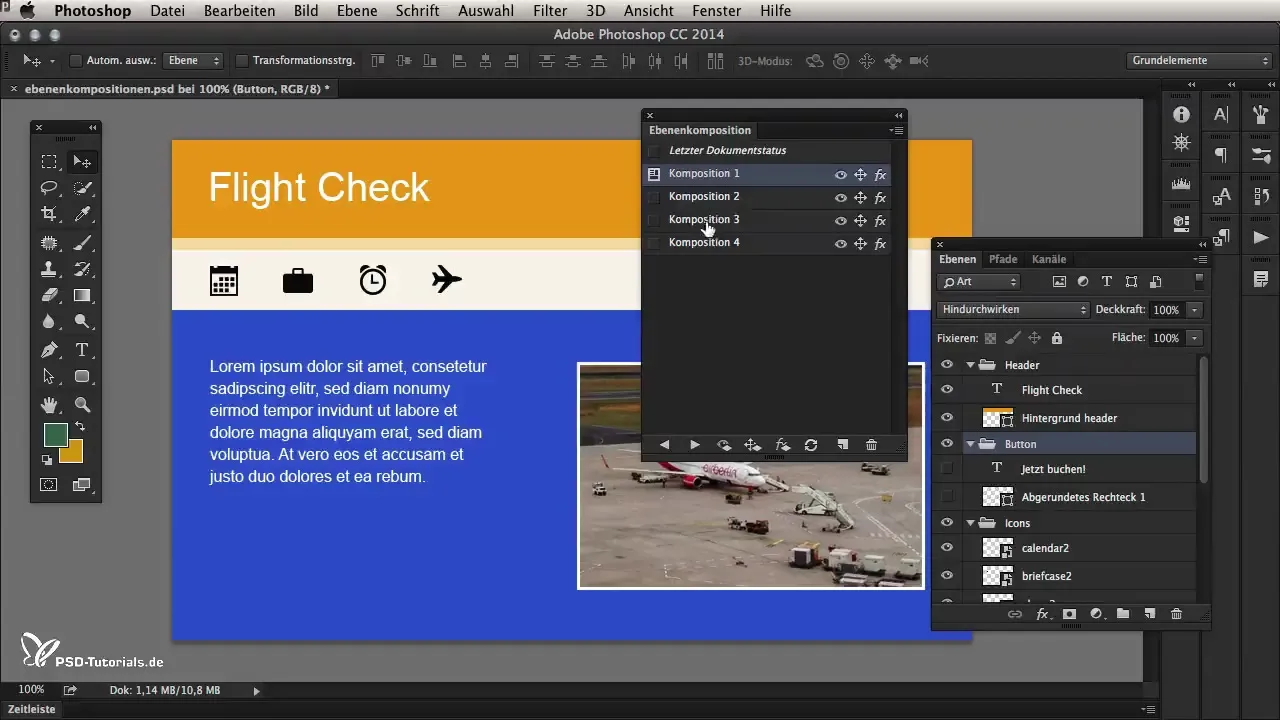Create new layer comp icon
Image resolution: width=1280 pixels, height=720 pixels.
coord(842,445)
